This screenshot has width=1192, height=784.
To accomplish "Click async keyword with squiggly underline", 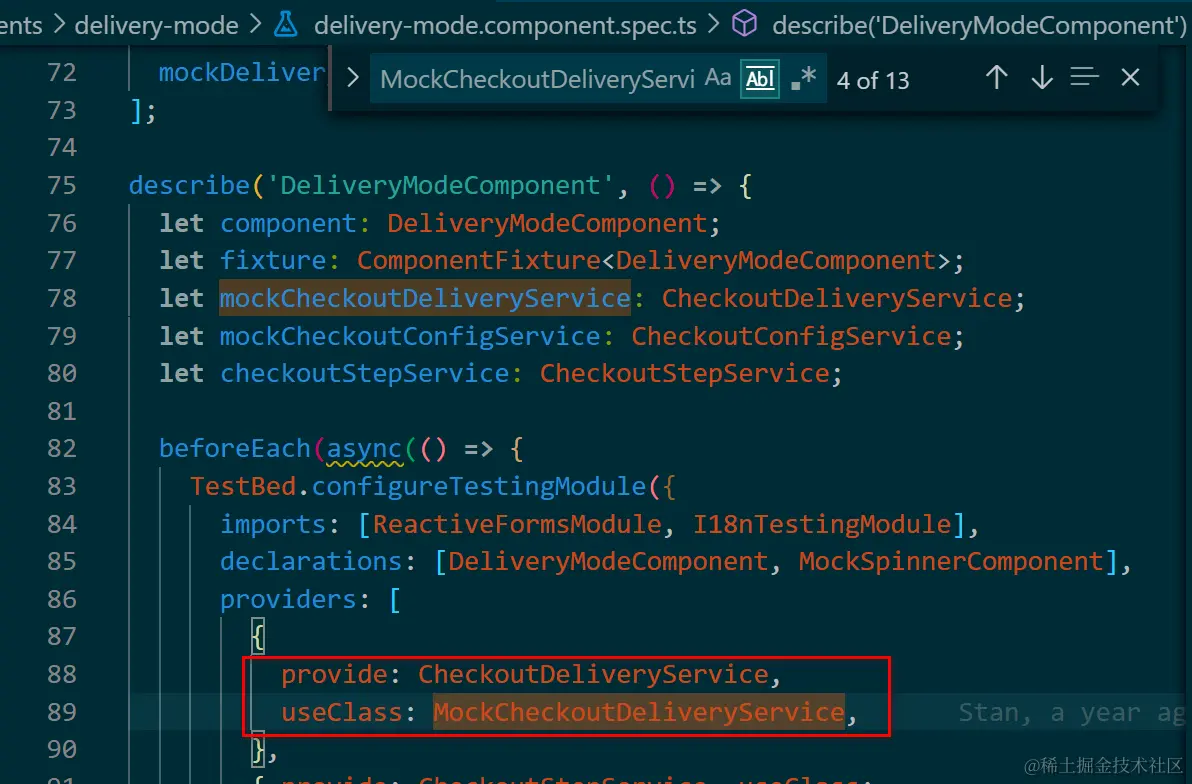I will (x=363, y=449).
